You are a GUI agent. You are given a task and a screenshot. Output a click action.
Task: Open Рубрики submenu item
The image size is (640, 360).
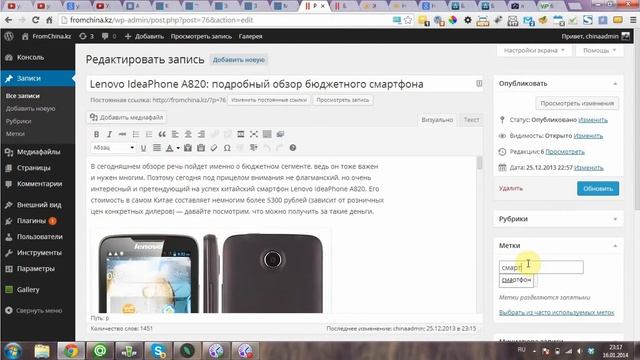coord(18,121)
